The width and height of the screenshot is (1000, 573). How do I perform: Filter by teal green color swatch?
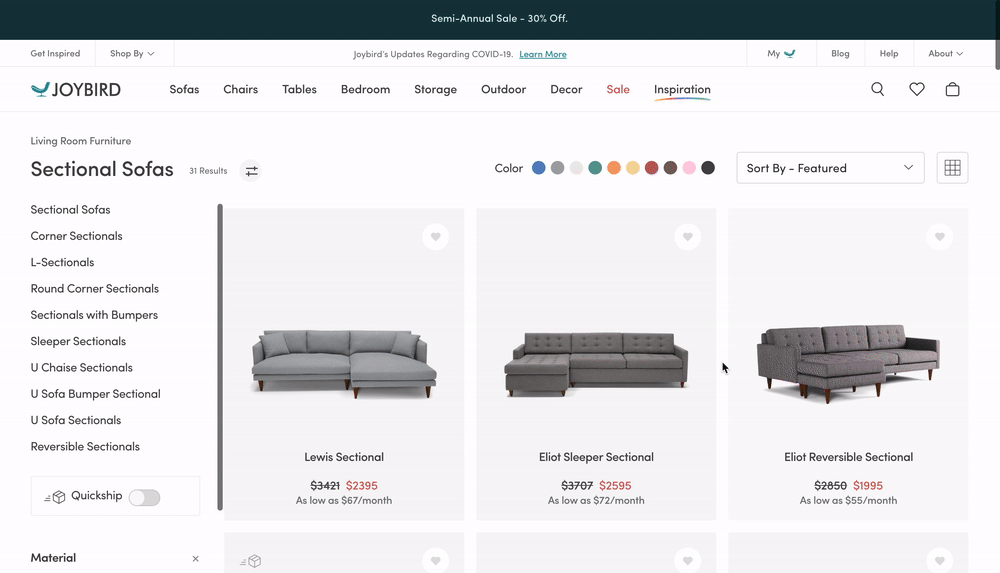click(595, 168)
